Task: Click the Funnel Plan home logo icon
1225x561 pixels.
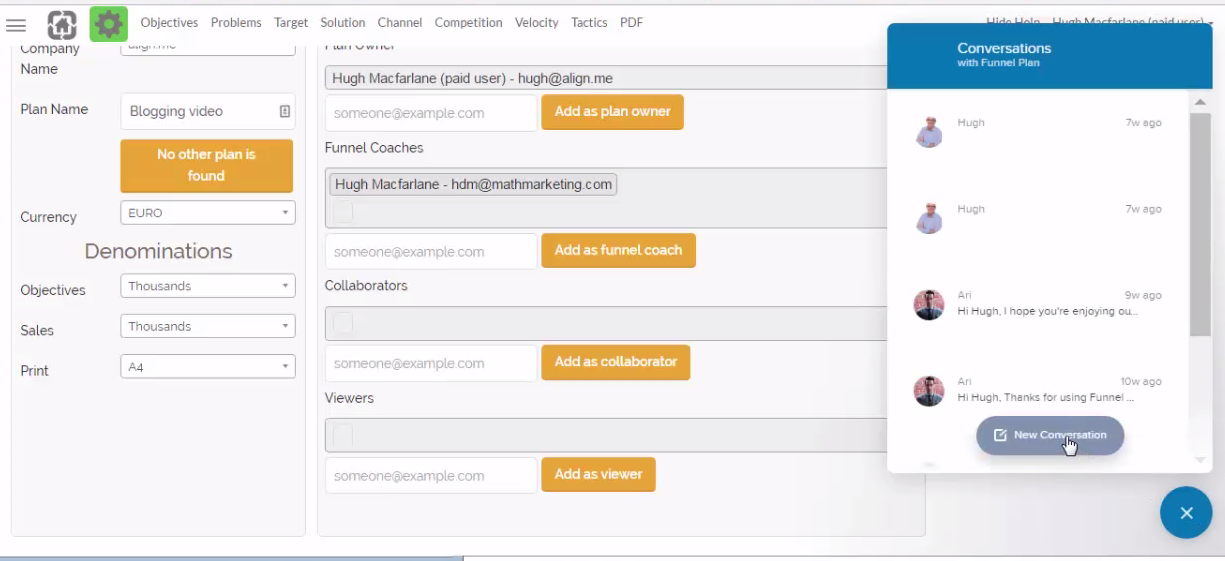Action: (64, 23)
